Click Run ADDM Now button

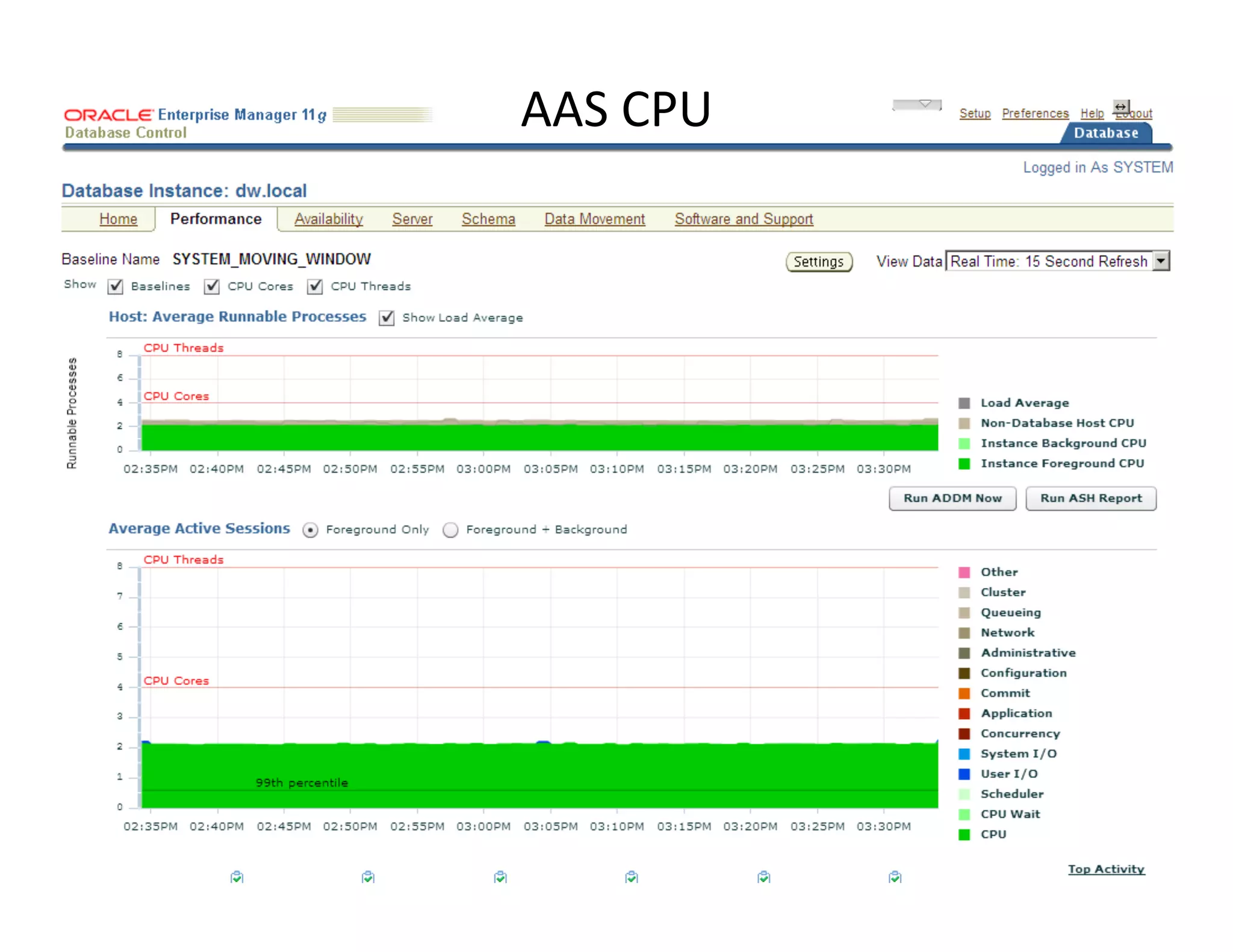[x=952, y=498]
